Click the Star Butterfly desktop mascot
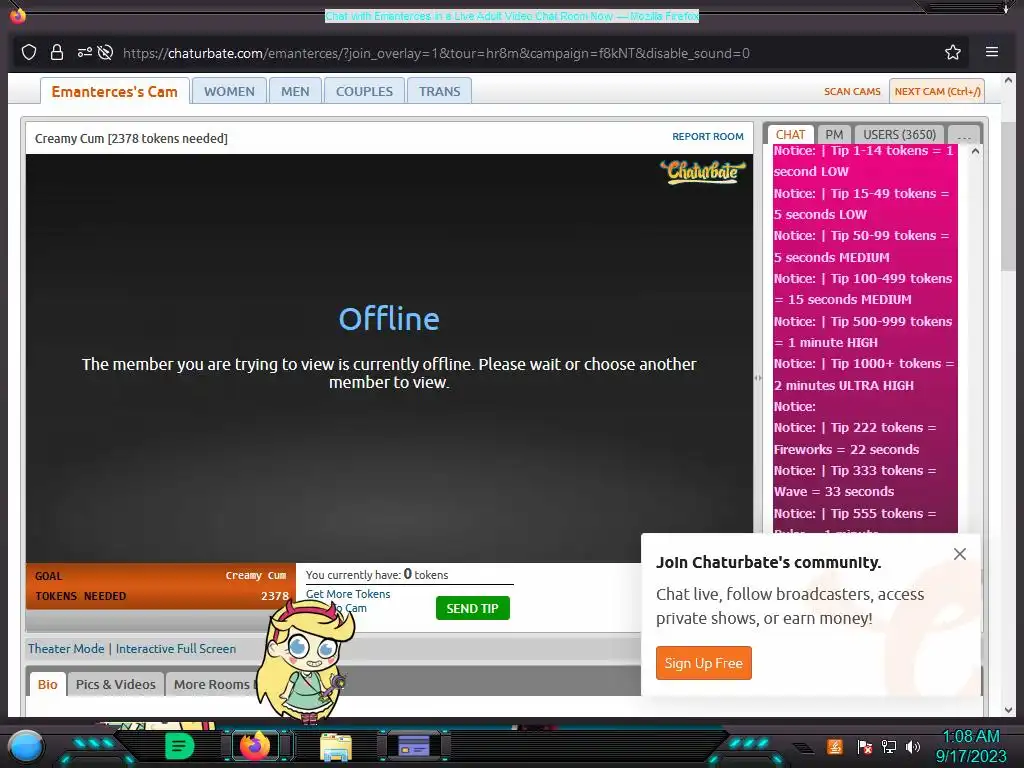 [305, 661]
